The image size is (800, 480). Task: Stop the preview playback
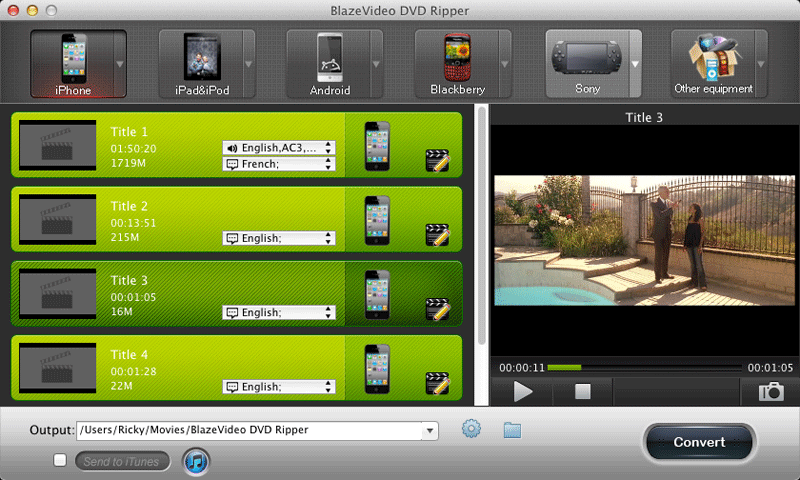582,392
